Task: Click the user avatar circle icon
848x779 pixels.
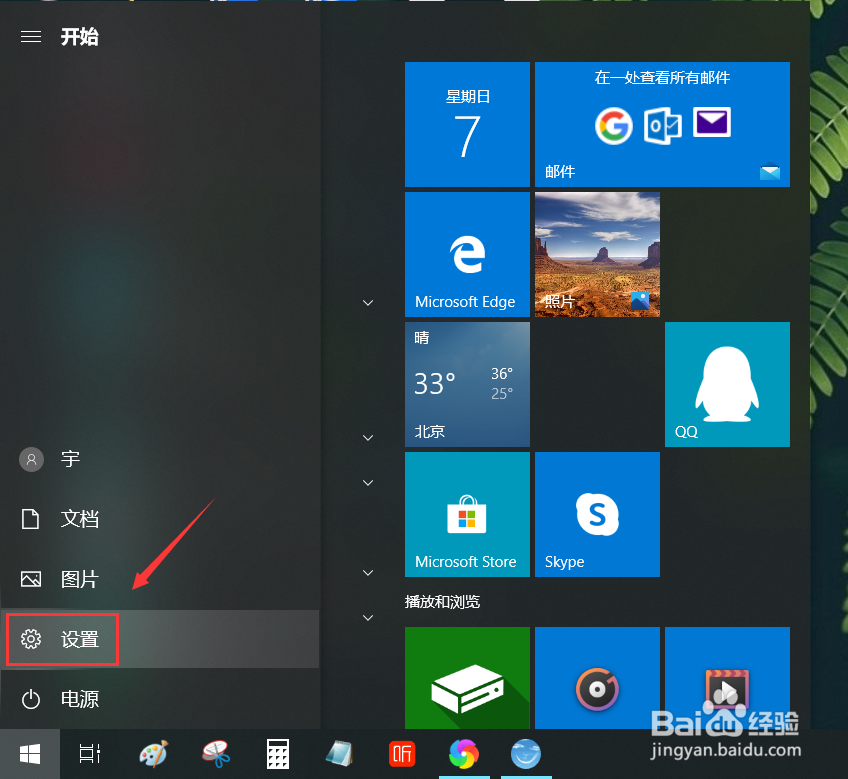Action: click(x=31, y=459)
